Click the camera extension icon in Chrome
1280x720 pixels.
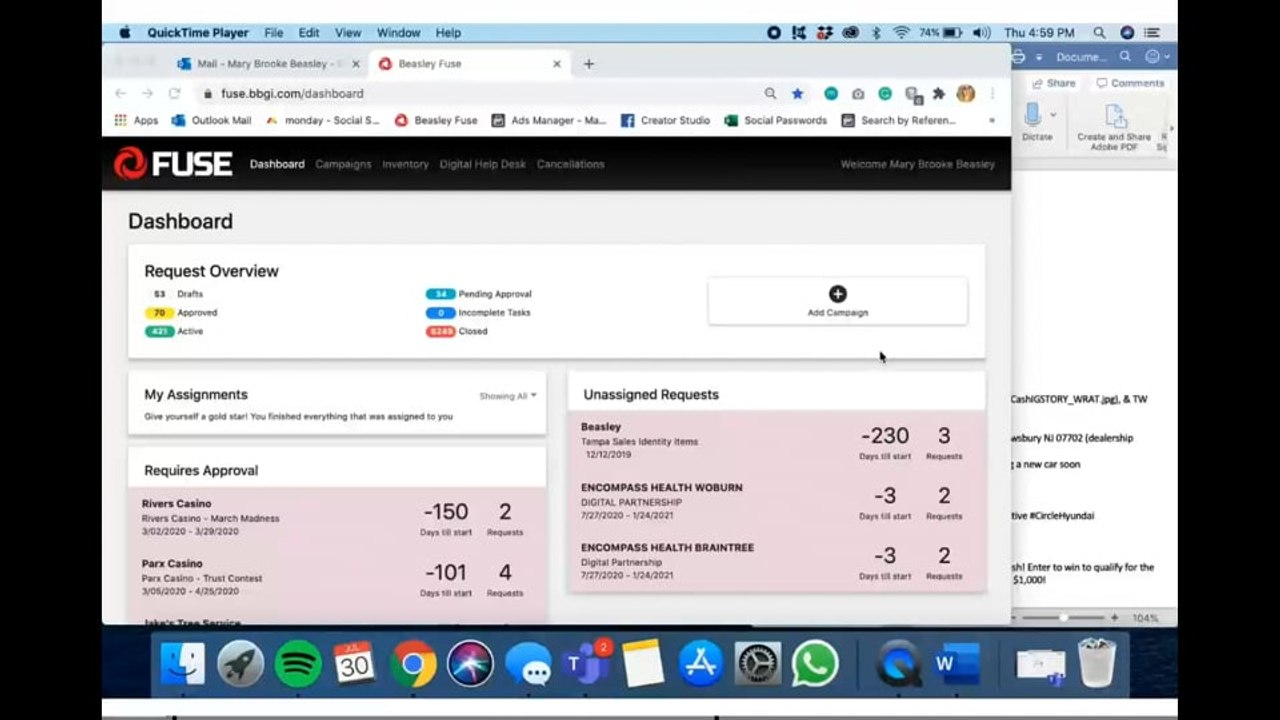point(858,93)
